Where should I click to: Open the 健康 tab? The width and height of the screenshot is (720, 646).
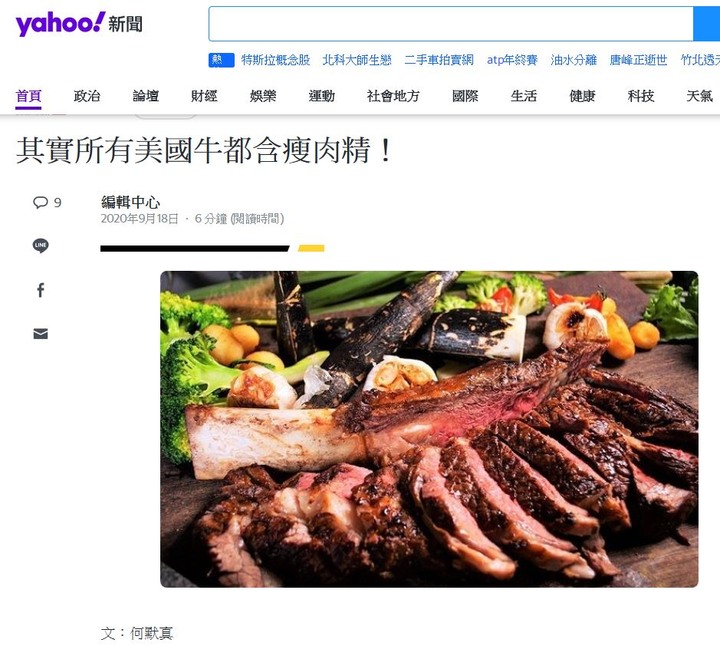click(582, 96)
